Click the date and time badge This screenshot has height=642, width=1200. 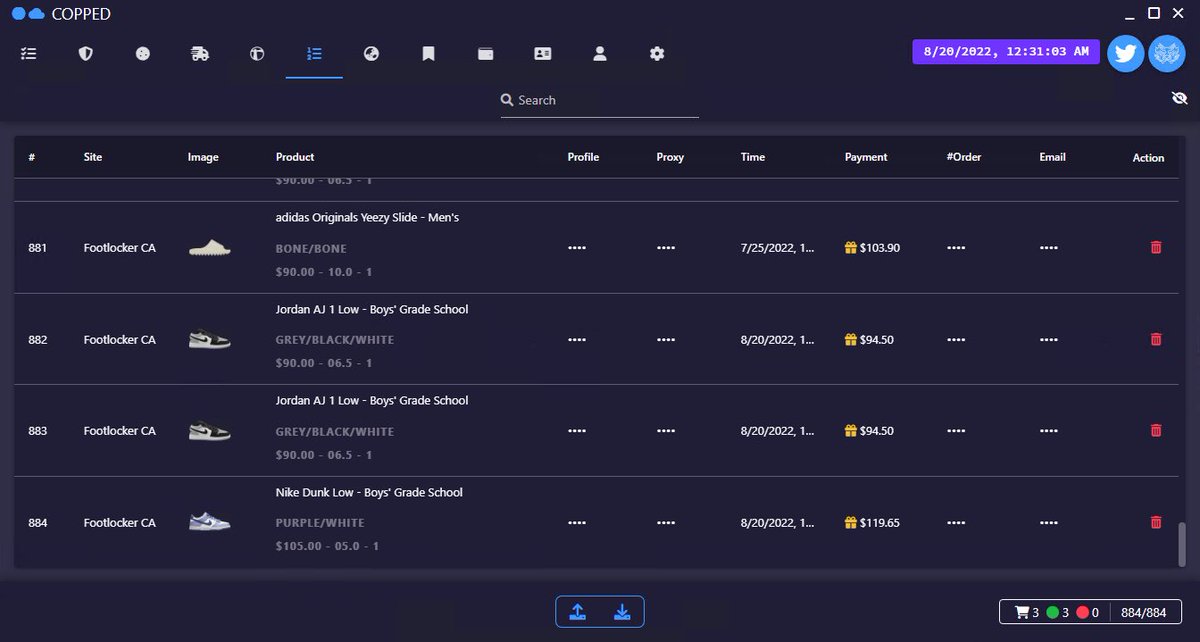pyautogui.click(x=1006, y=51)
